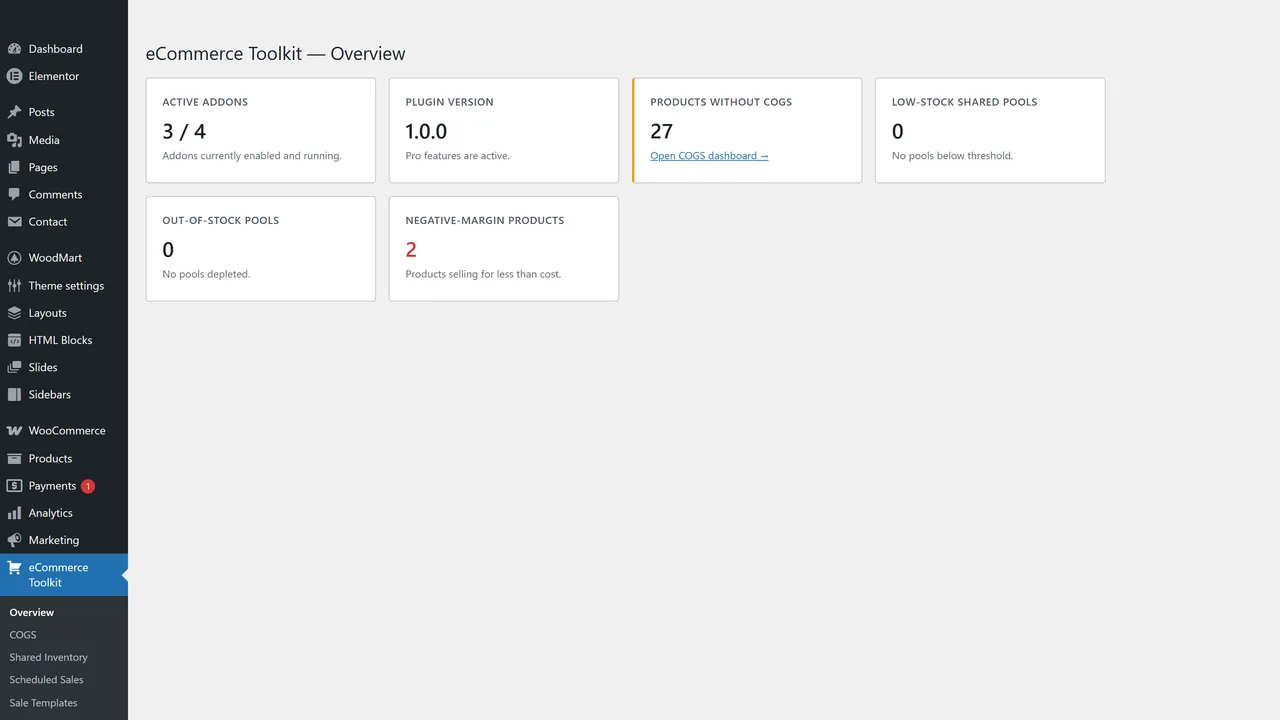1280x720 pixels.
Task: Click the Theme settings sliders icon
Action: 14,285
